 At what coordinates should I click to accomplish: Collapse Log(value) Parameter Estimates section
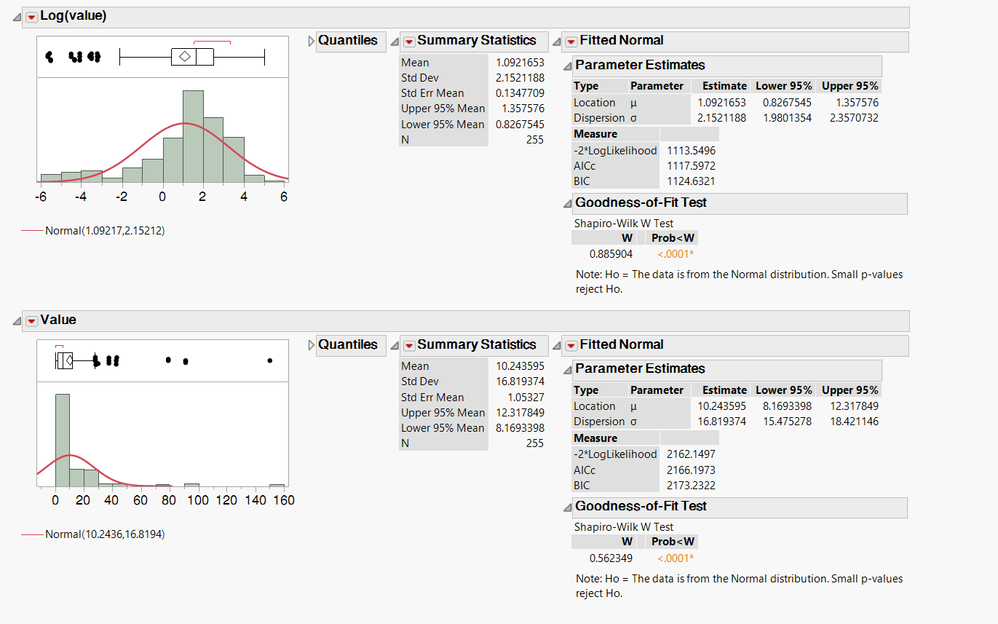567,66
